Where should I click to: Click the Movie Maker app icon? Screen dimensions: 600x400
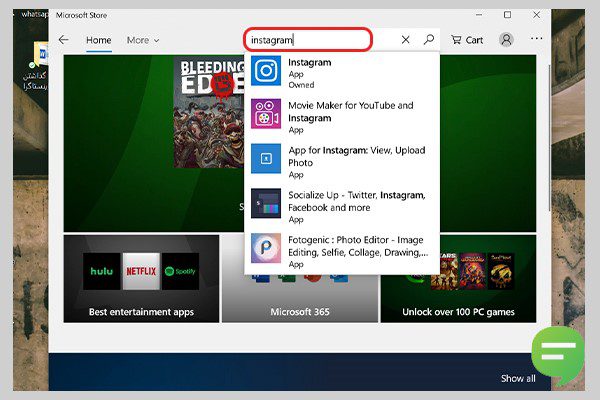pos(266,114)
